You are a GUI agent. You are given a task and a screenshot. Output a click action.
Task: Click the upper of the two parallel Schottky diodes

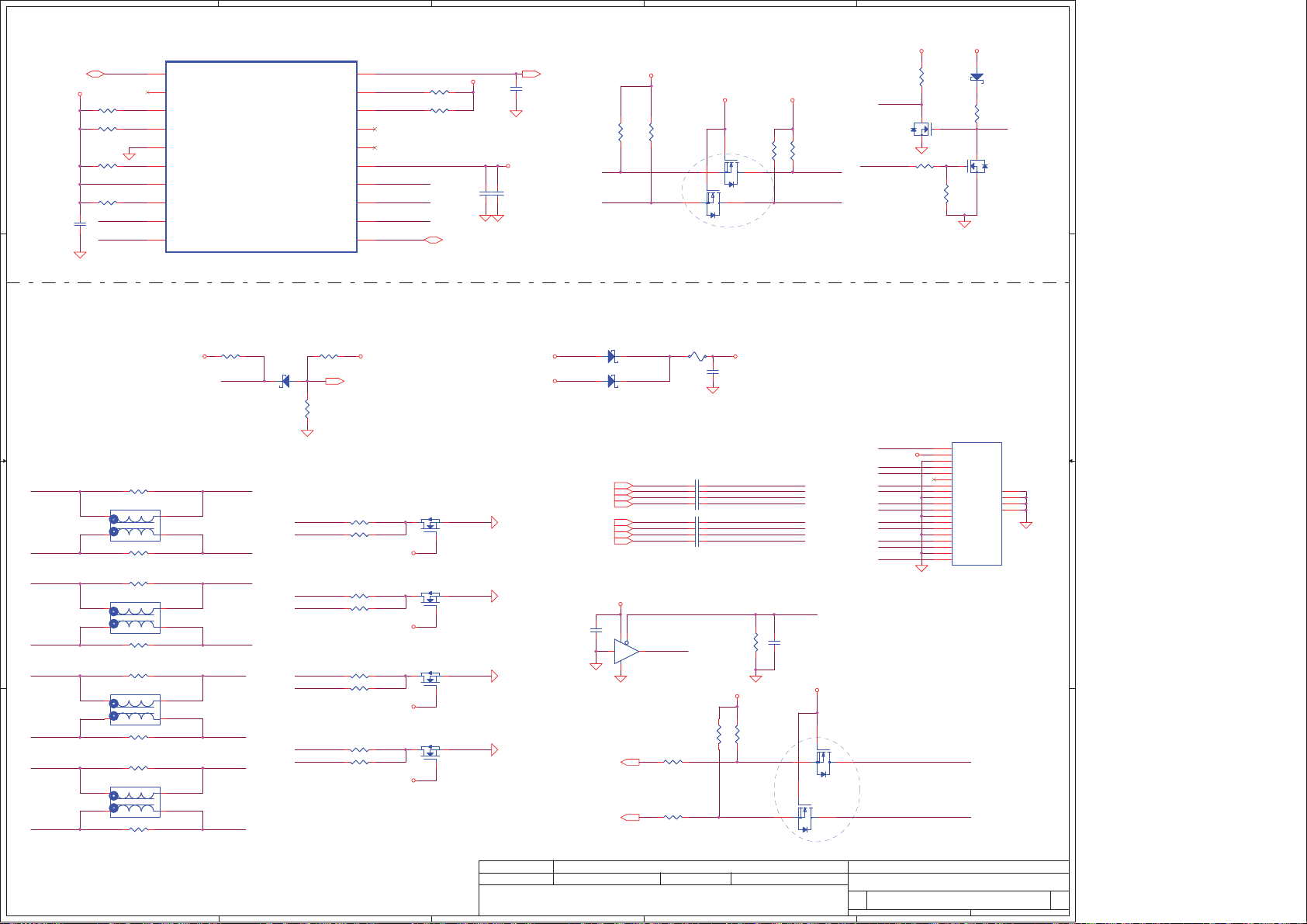tap(612, 357)
